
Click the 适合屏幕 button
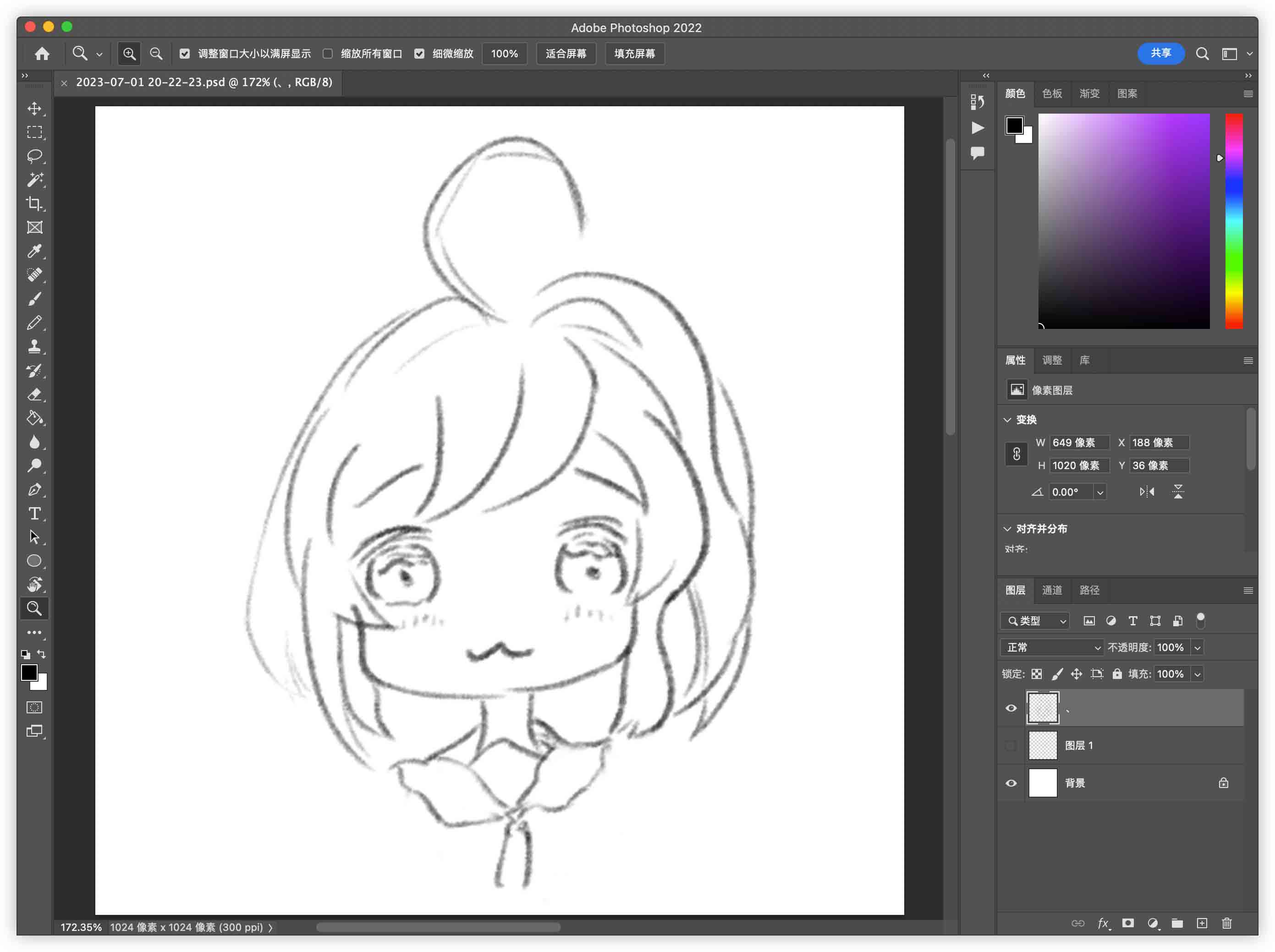point(566,54)
